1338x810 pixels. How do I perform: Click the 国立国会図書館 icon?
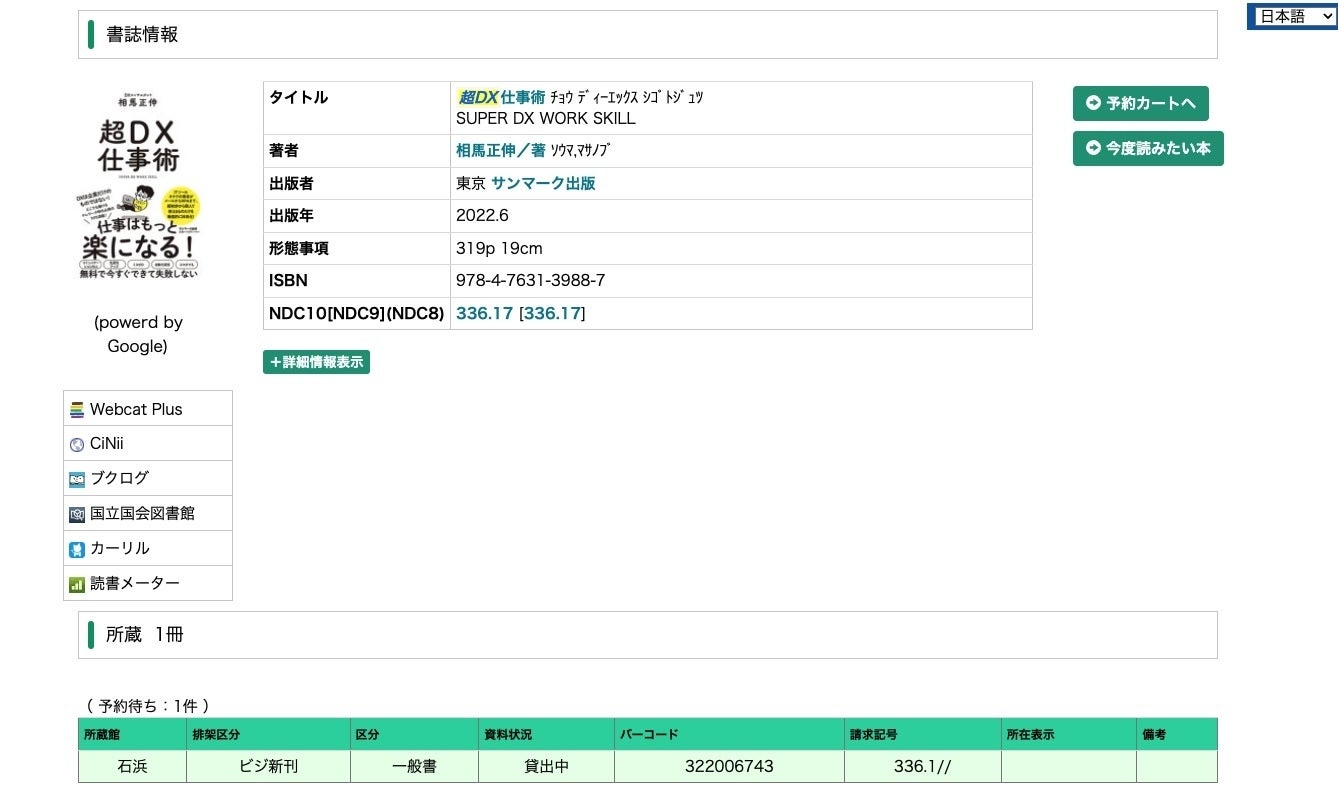point(77,514)
